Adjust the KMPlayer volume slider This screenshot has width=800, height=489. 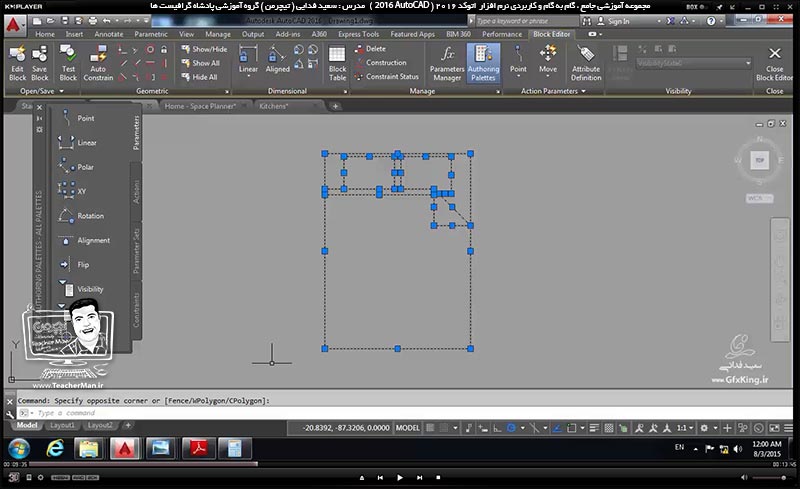click(769, 478)
